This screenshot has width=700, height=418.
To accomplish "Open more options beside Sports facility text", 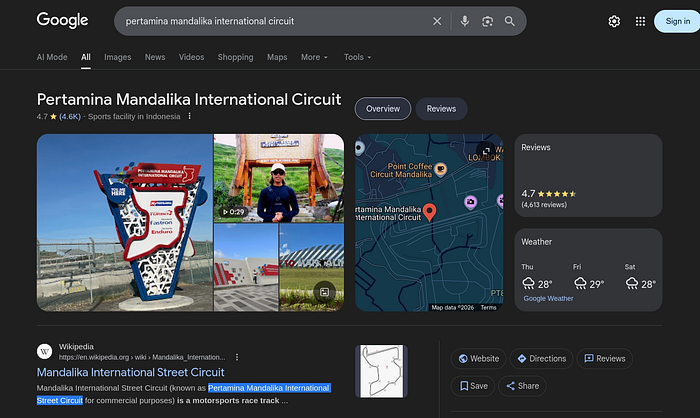I will 189,116.
